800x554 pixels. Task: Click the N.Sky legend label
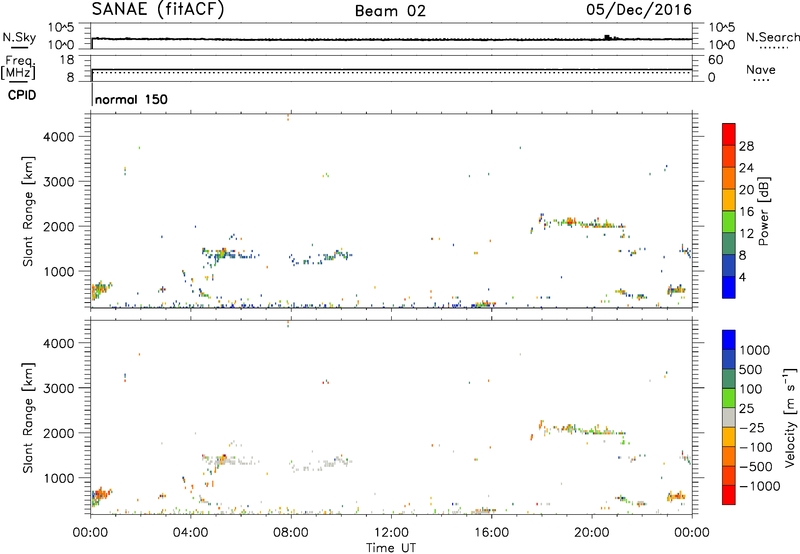pyautogui.click(x=19, y=37)
